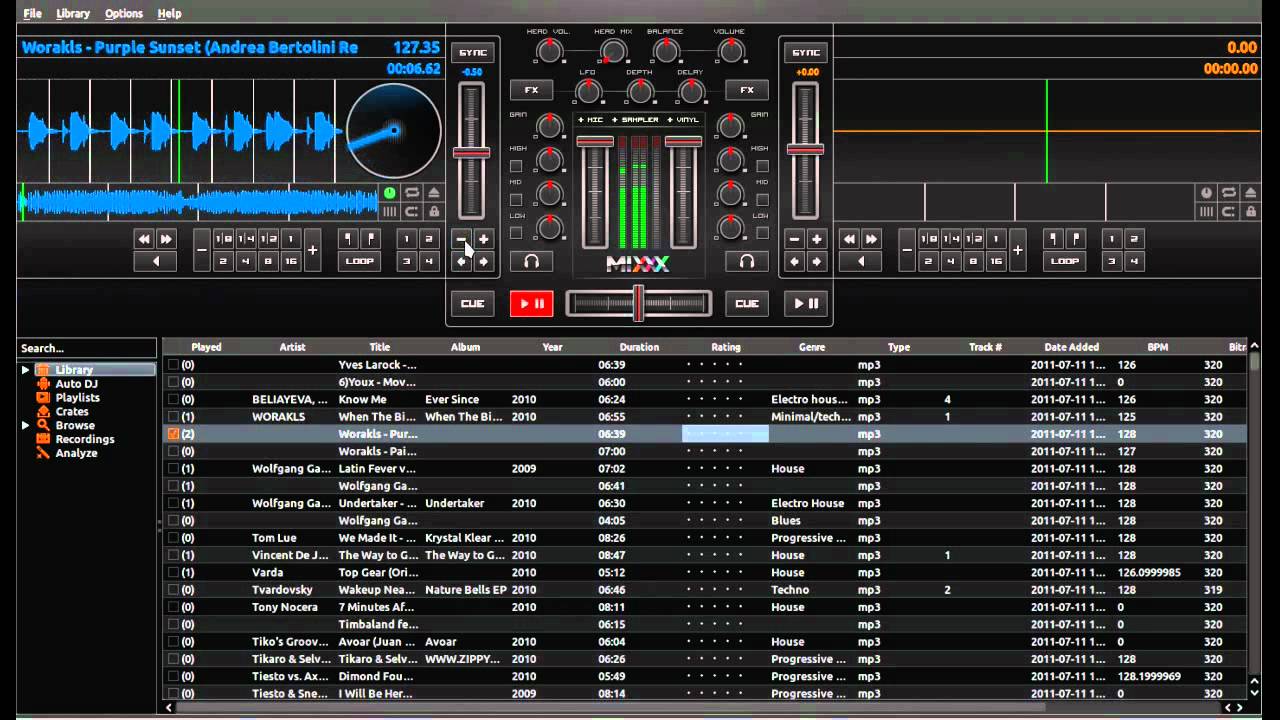Click the right deck eject icon
Screen dimensions: 1280x720
(1250, 193)
